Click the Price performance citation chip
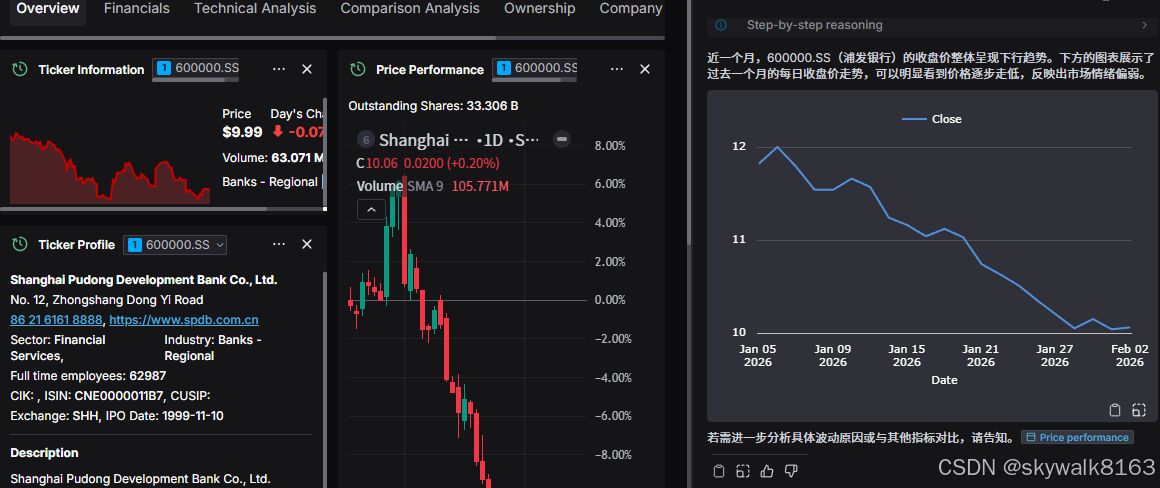 (1077, 438)
